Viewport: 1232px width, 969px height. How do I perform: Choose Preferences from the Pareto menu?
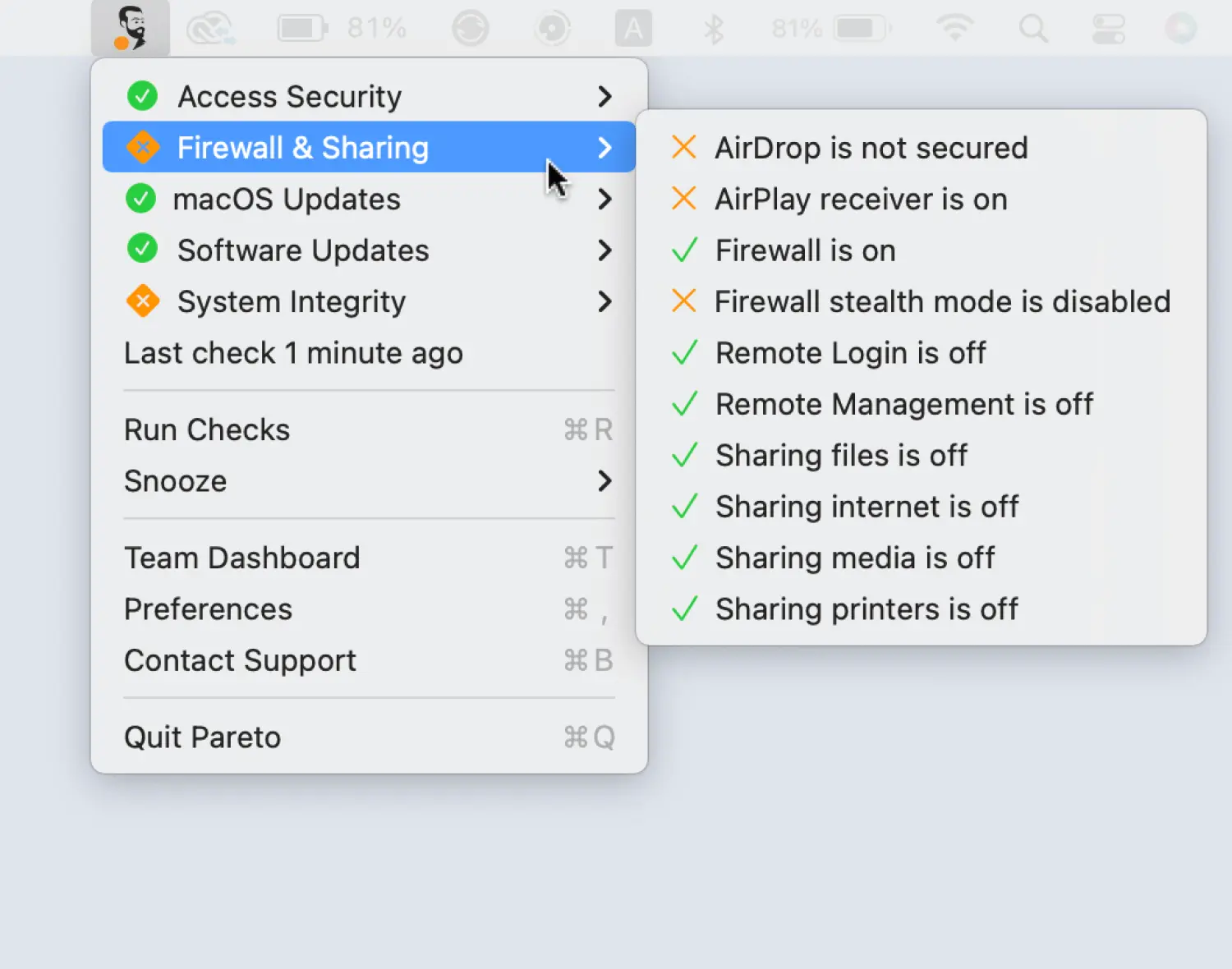tap(208, 609)
